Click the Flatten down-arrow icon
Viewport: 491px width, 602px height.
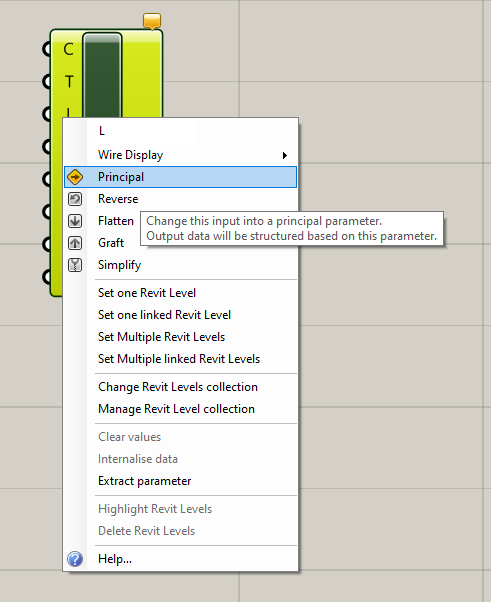(75, 221)
